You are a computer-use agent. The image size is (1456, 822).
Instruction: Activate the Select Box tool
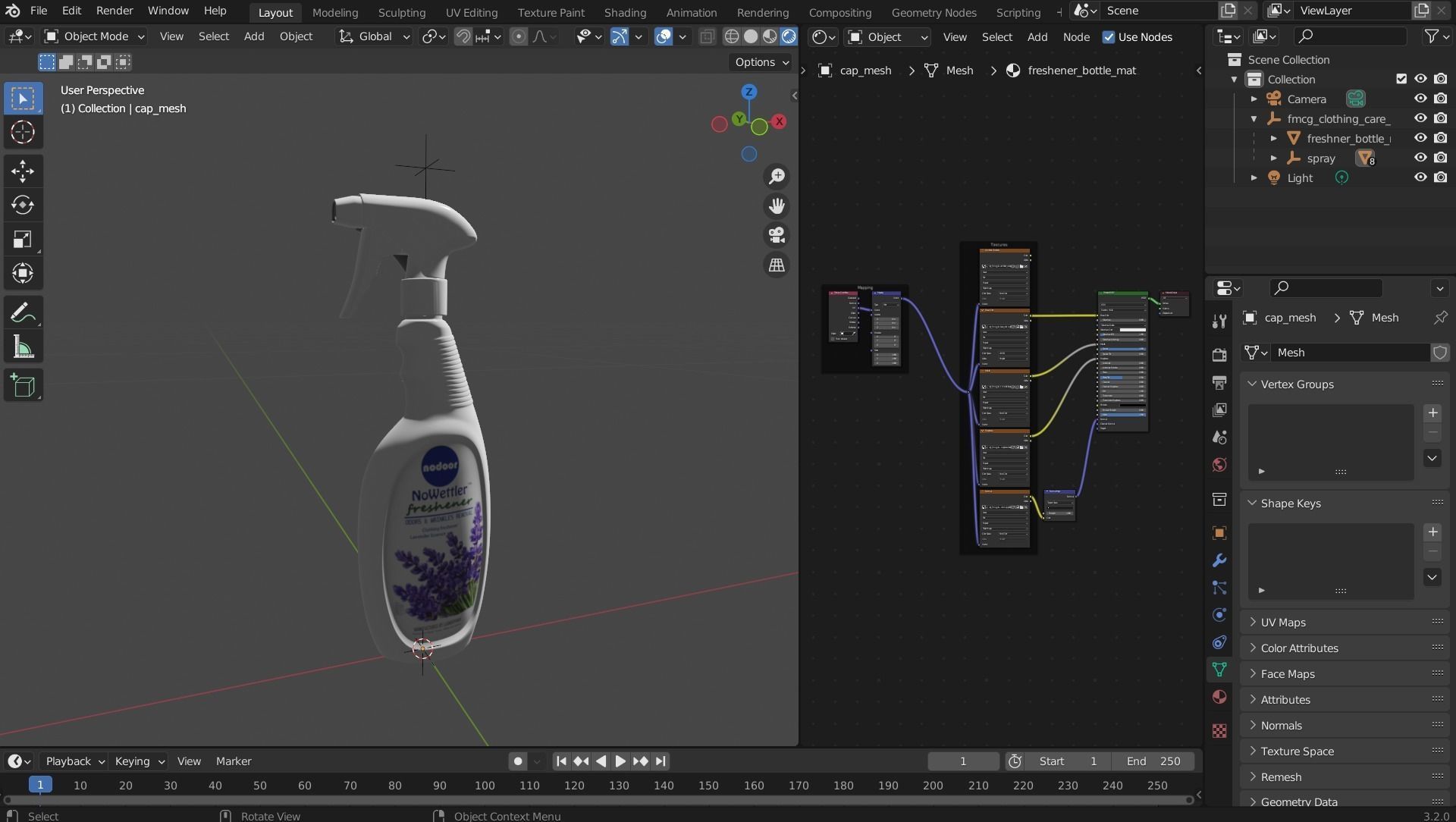coord(23,99)
